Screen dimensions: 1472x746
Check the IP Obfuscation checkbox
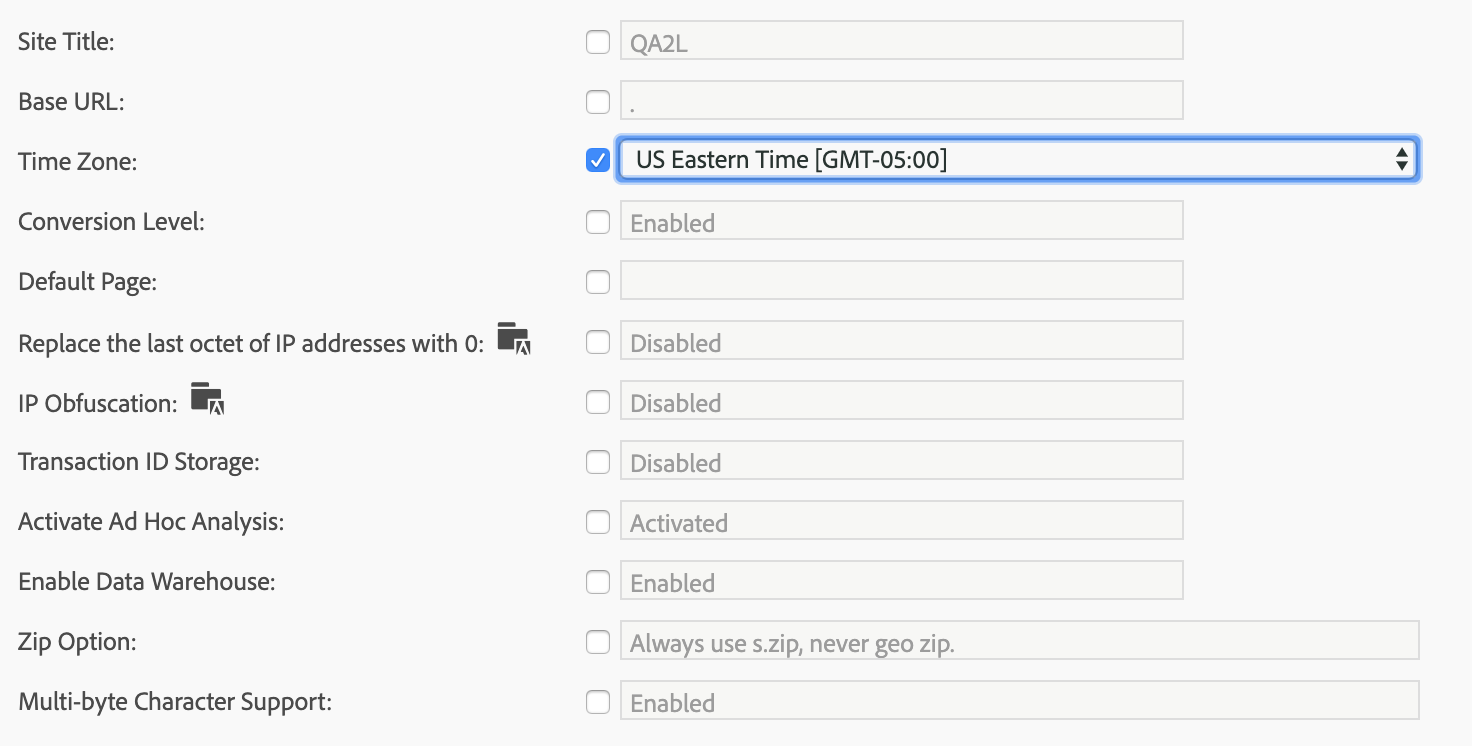pyautogui.click(x=598, y=402)
